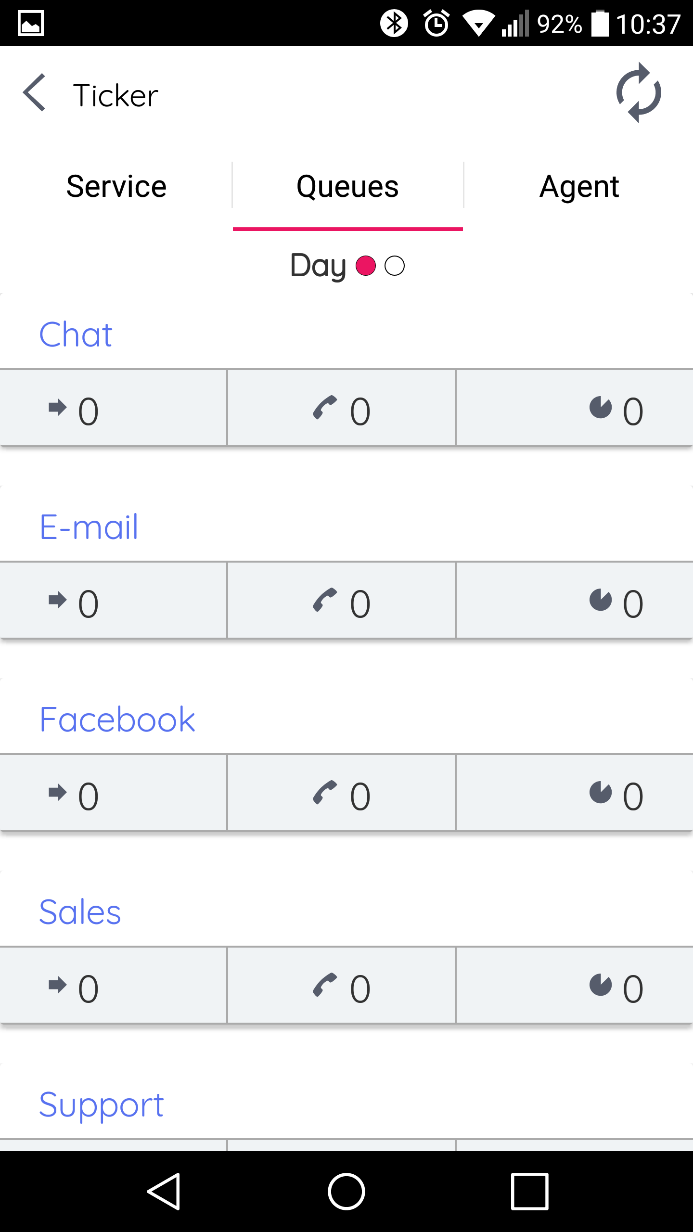Switch to the Agent tab
Image resolution: width=693 pixels, height=1232 pixels.
tap(579, 187)
